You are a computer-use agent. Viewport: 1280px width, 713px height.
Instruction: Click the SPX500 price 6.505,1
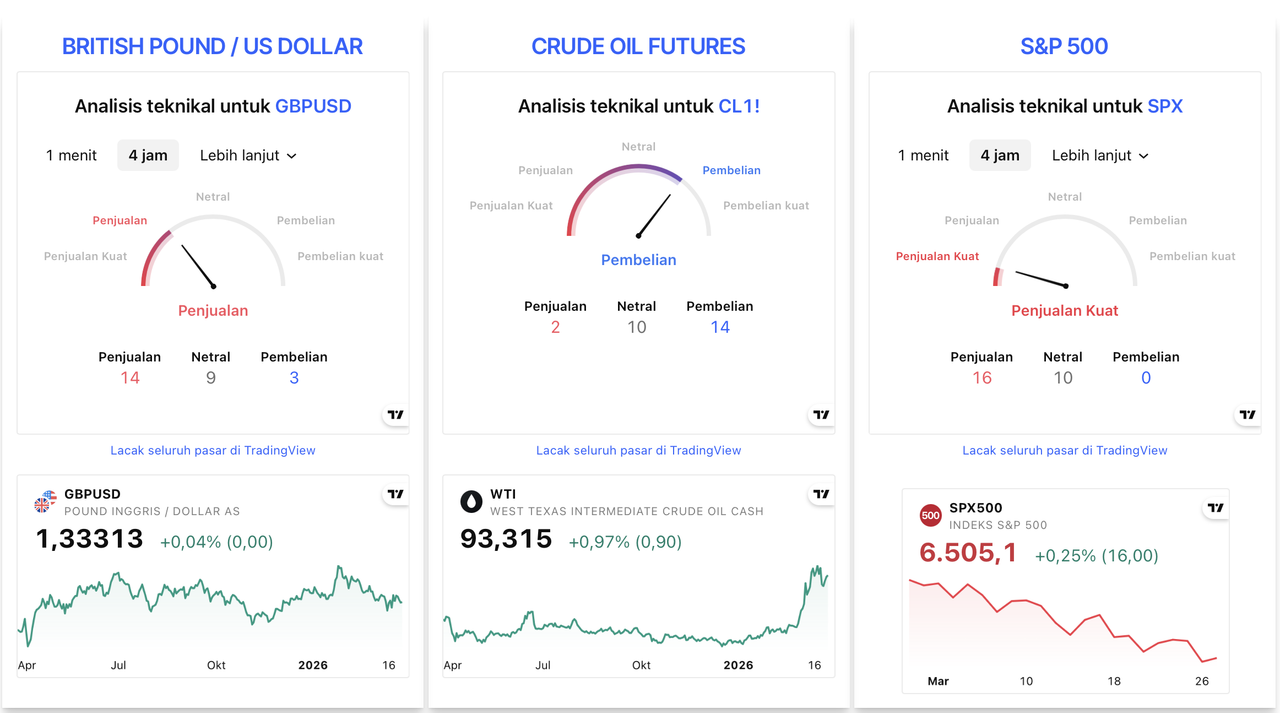(968, 553)
